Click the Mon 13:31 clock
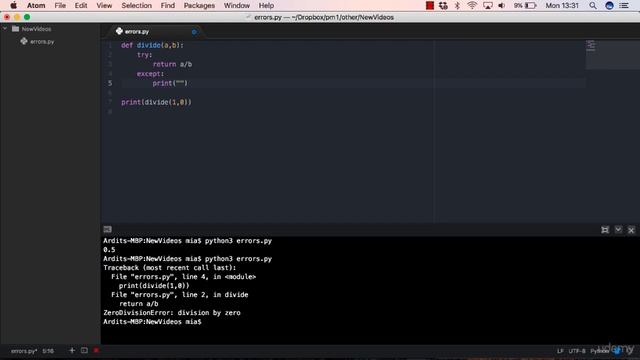 [x=562, y=5]
